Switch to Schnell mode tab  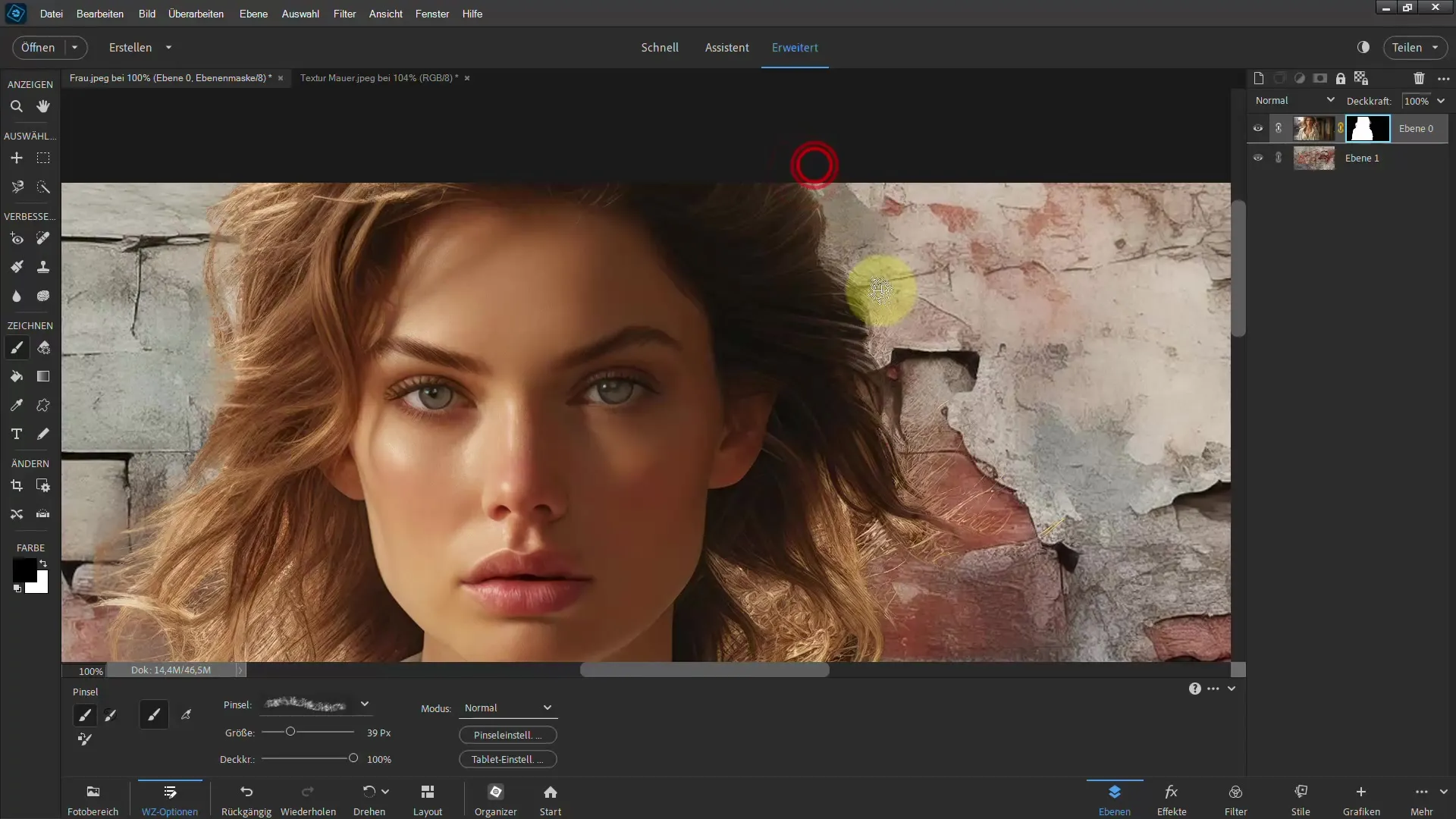[660, 47]
